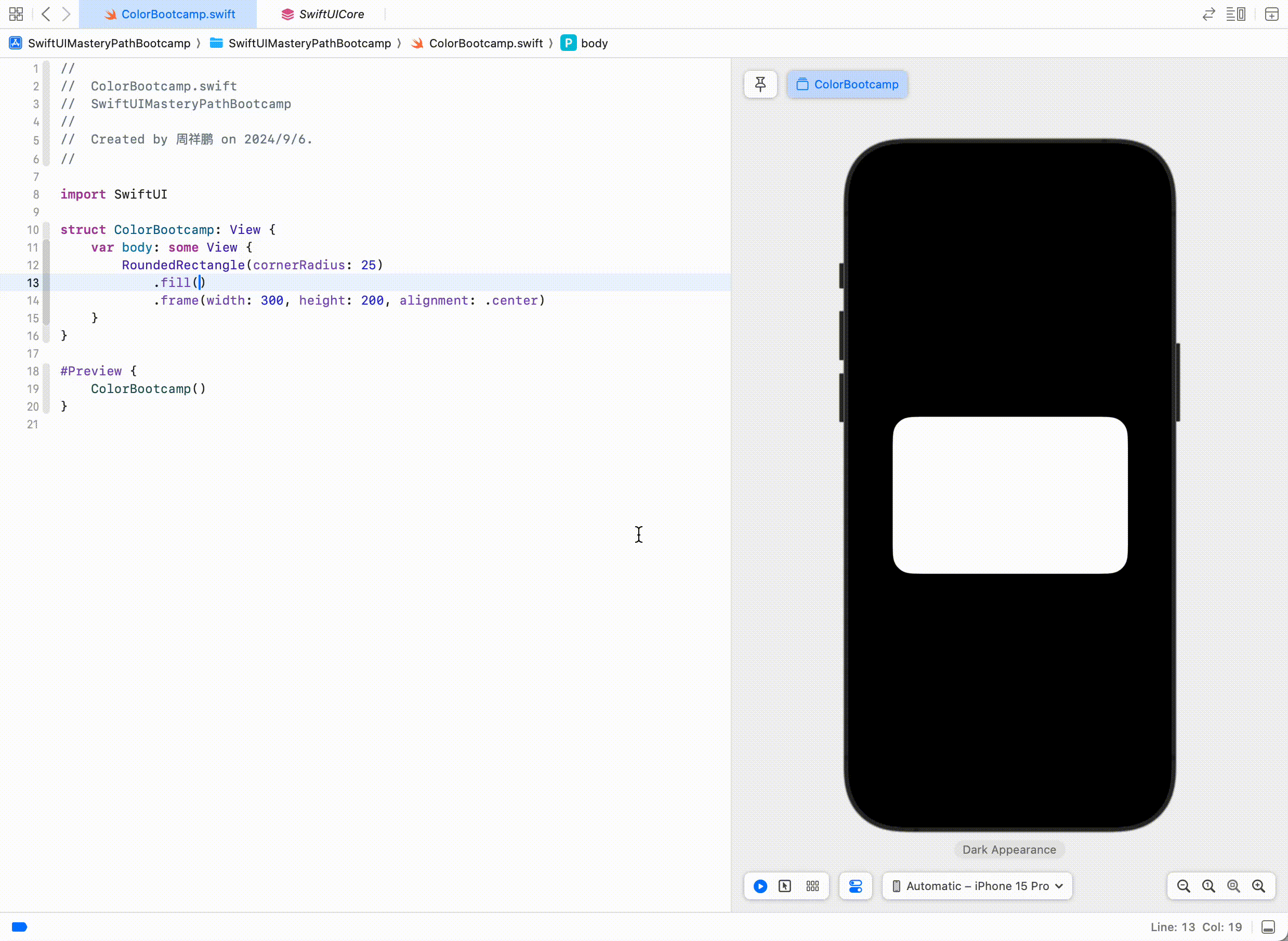The height and width of the screenshot is (941, 1288).
Task: Open canvas device settings icon
Action: [855, 886]
